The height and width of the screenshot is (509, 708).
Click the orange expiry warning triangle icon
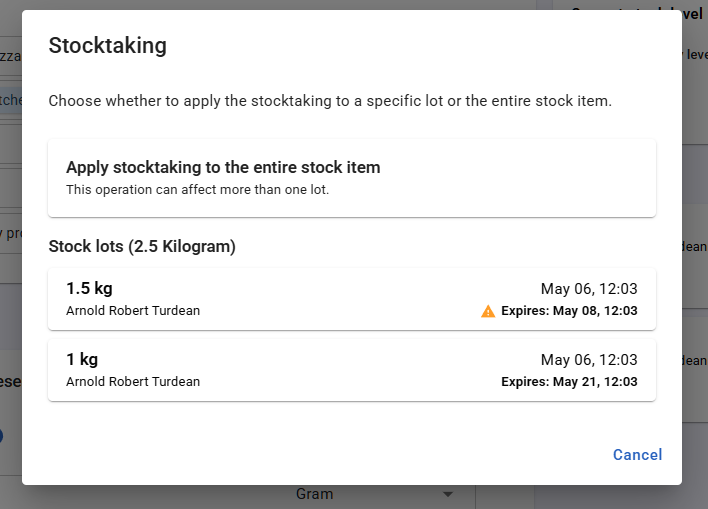[x=488, y=311]
